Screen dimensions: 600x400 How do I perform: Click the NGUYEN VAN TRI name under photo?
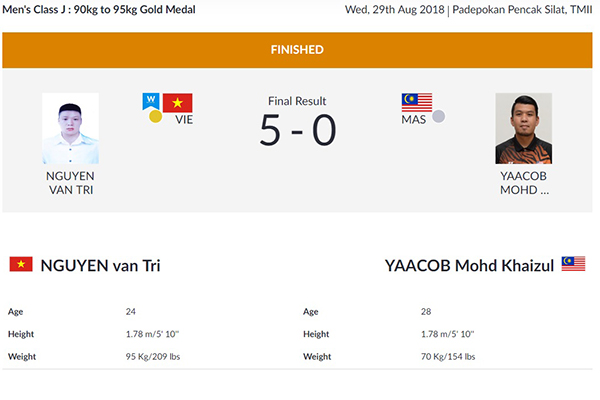(70, 183)
